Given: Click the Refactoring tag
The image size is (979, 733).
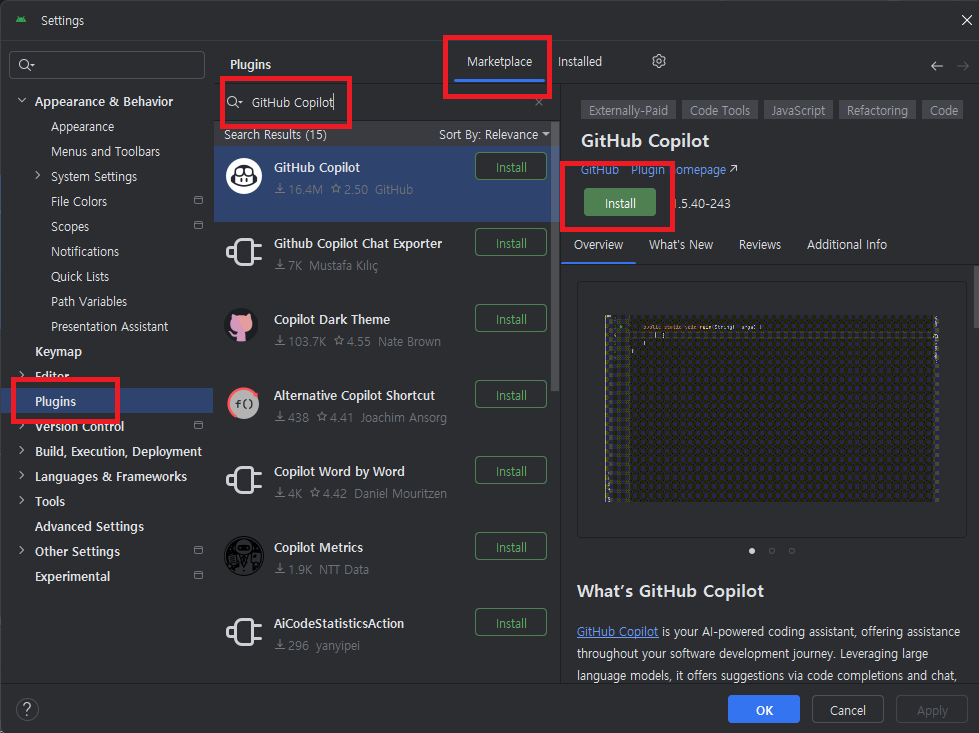Looking at the screenshot, I should click(x=877, y=110).
